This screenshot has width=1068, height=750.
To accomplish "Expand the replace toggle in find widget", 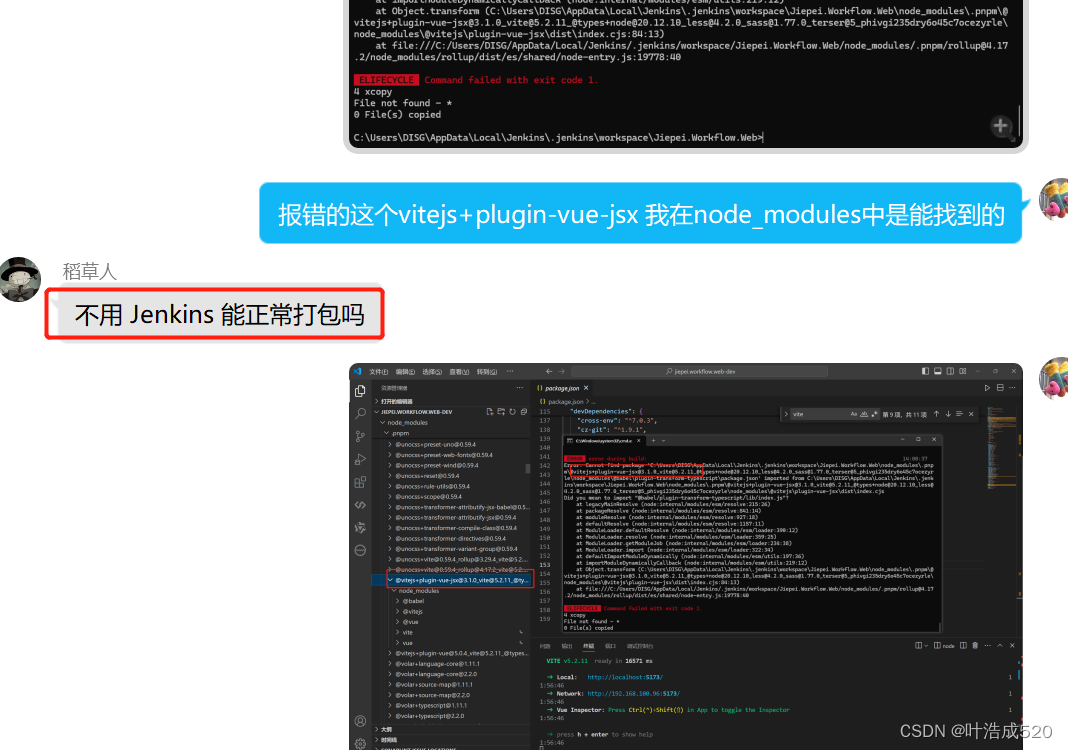I will click(786, 414).
